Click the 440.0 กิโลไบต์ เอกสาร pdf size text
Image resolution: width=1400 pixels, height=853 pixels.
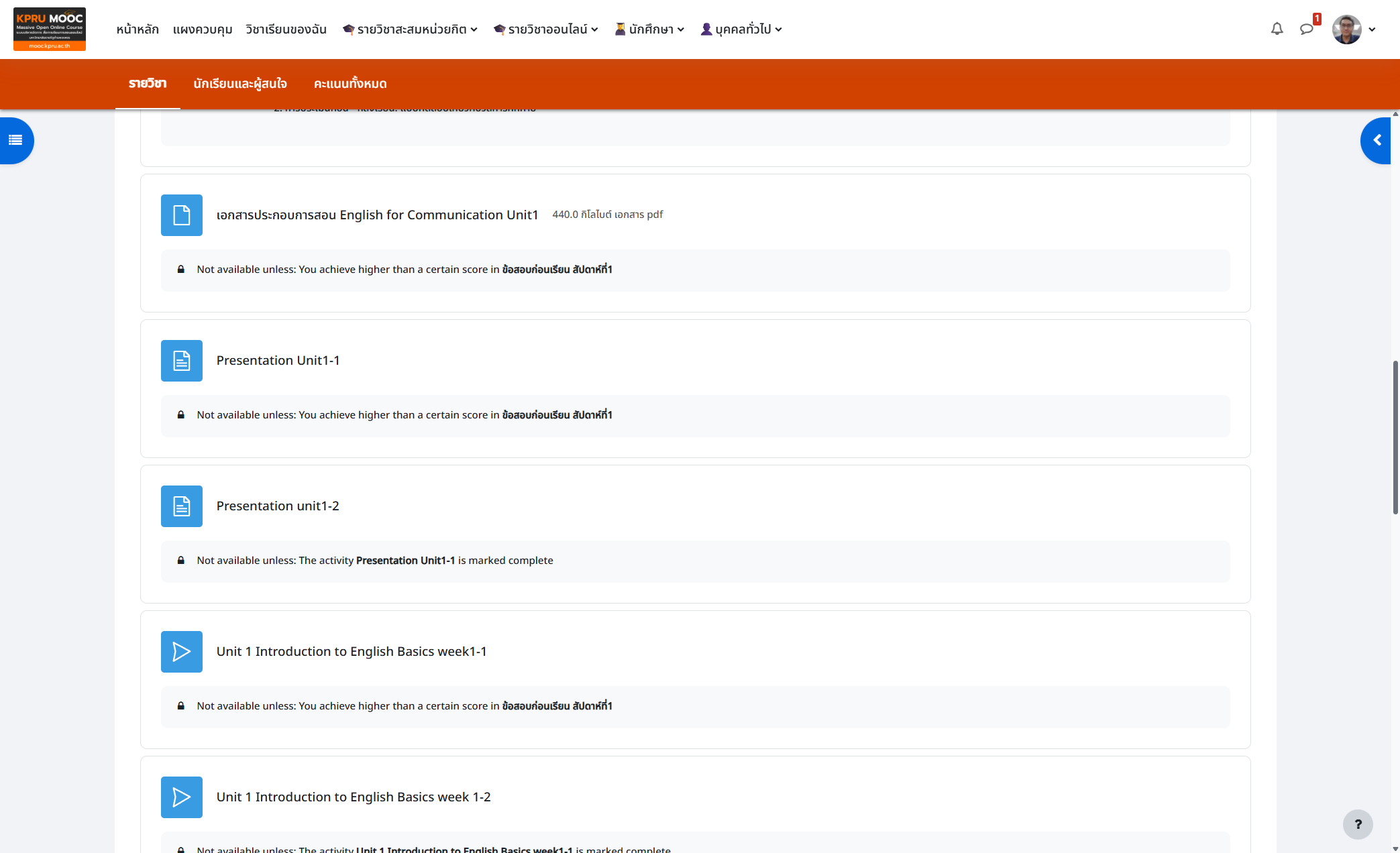[x=607, y=215]
